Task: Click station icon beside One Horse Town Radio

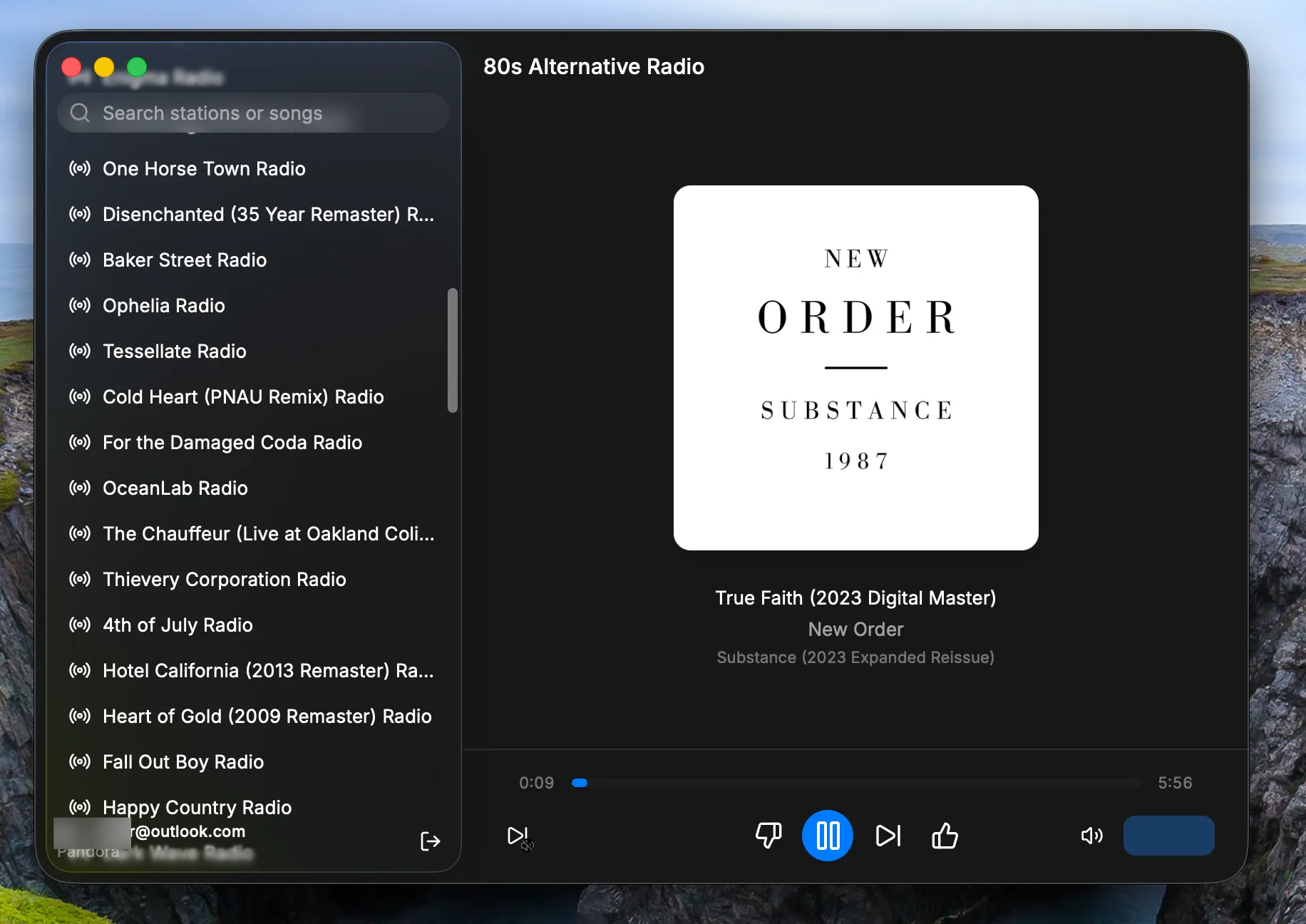Action: coord(80,168)
